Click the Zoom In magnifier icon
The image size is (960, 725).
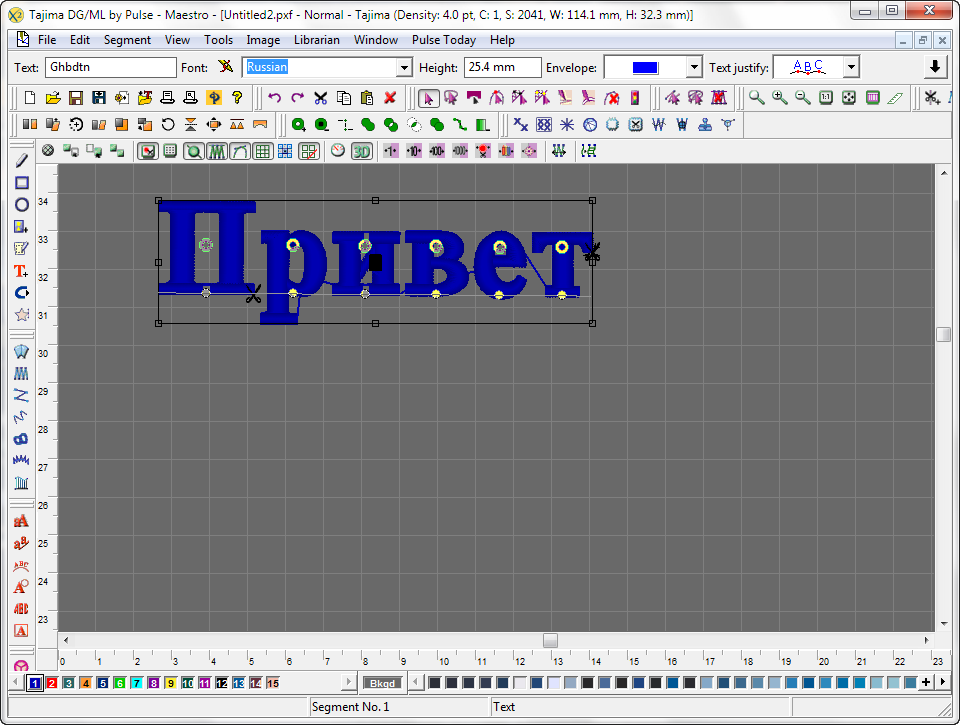click(780, 98)
